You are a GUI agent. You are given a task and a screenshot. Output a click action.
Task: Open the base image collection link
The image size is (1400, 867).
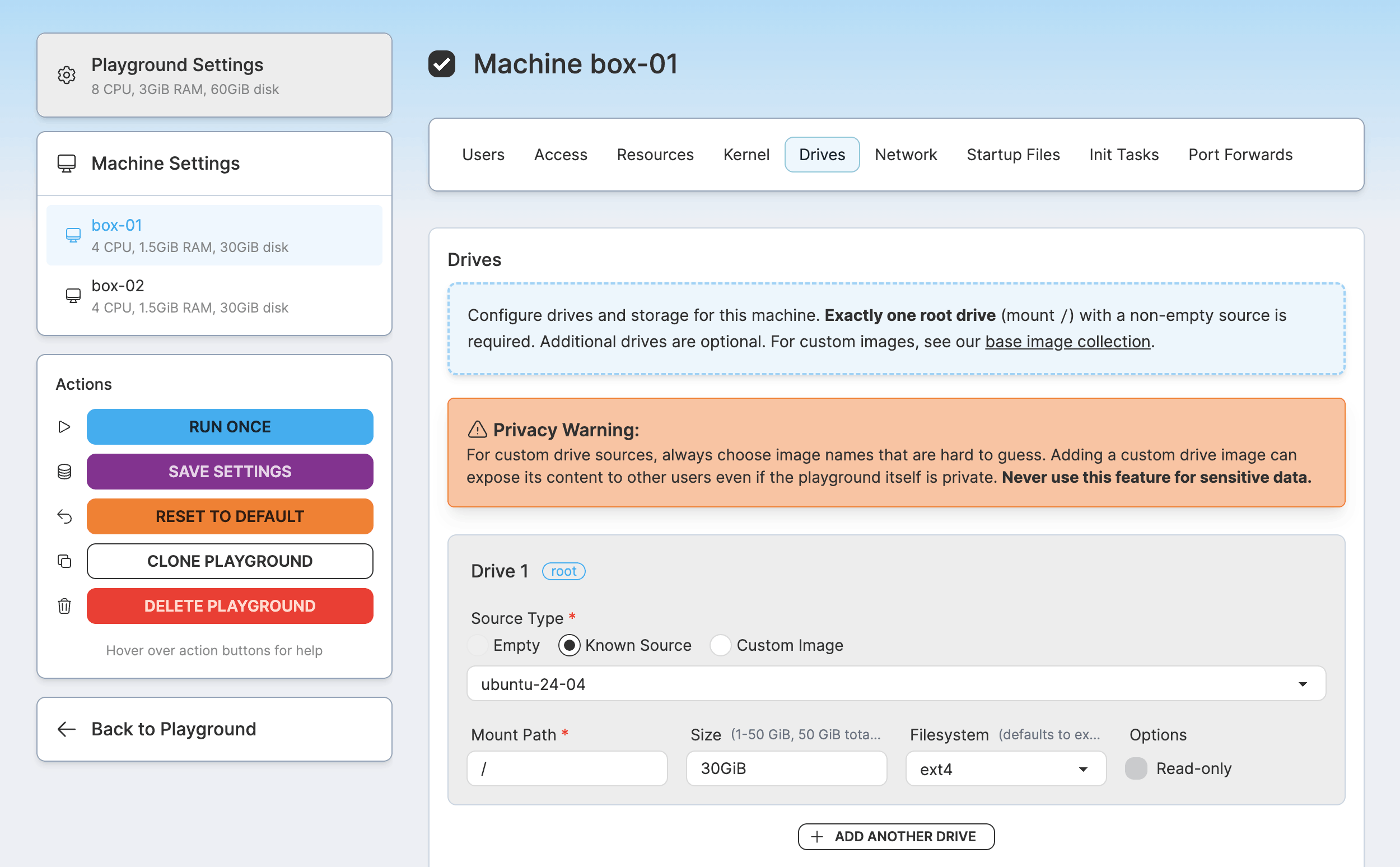(1067, 342)
